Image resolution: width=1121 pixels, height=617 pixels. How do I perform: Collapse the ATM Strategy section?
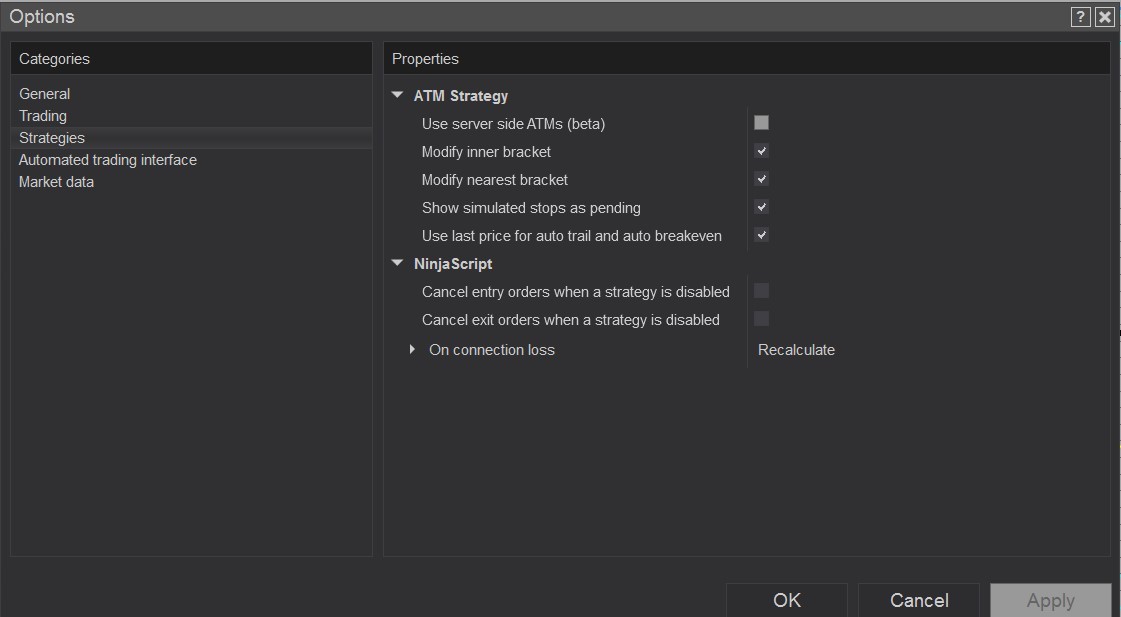point(398,96)
